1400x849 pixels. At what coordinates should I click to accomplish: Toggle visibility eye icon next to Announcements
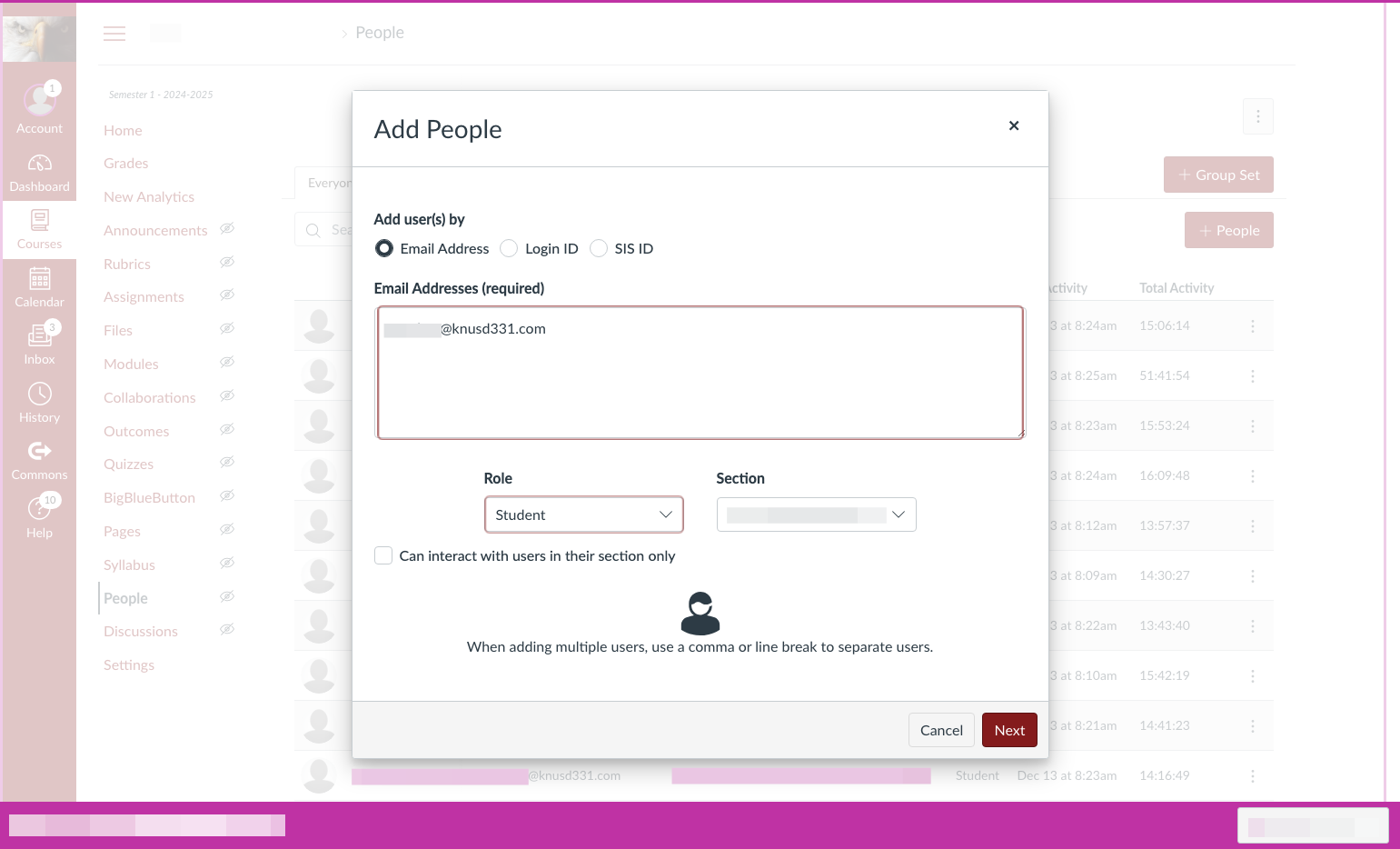coord(227,228)
